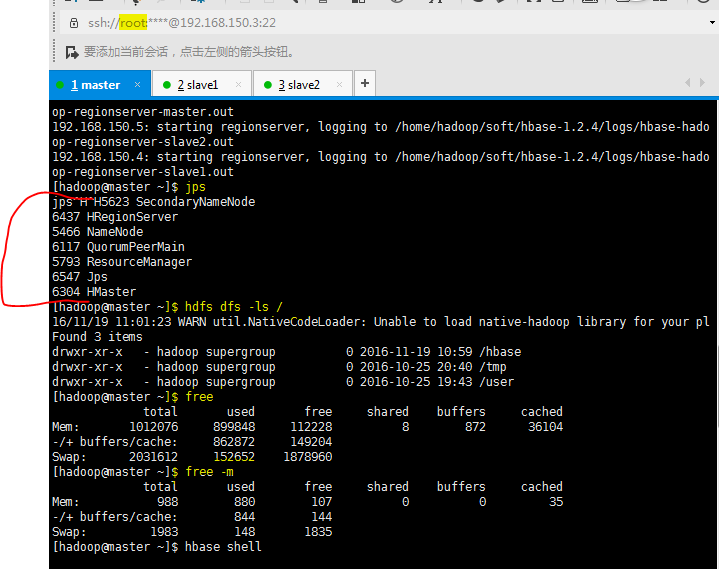Viewport: 719px width, 569px height.
Task: Click the '2016-11-19 10:59' timestamp
Action: click(x=416, y=352)
